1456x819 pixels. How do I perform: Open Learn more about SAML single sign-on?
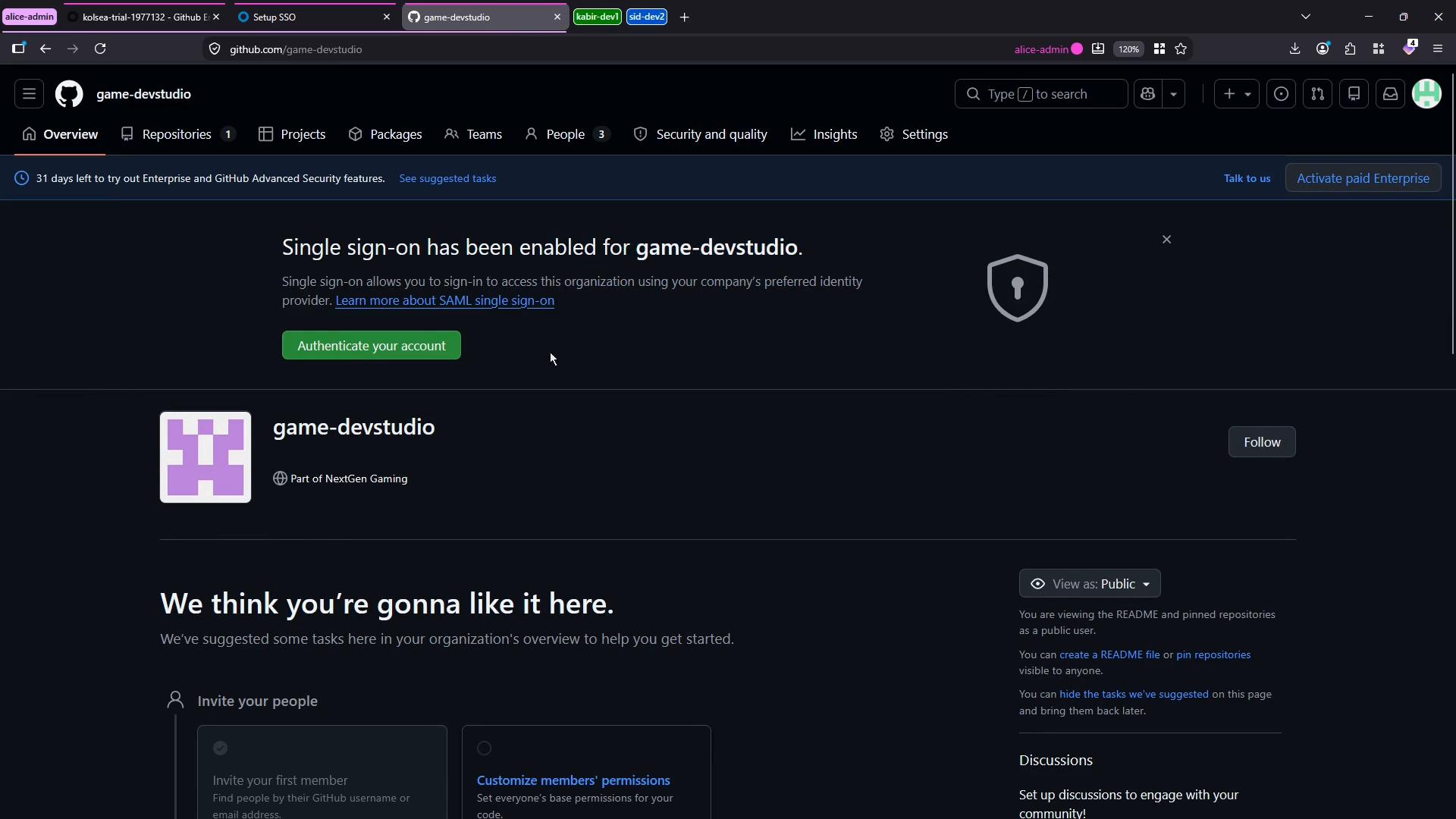(444, 301)
